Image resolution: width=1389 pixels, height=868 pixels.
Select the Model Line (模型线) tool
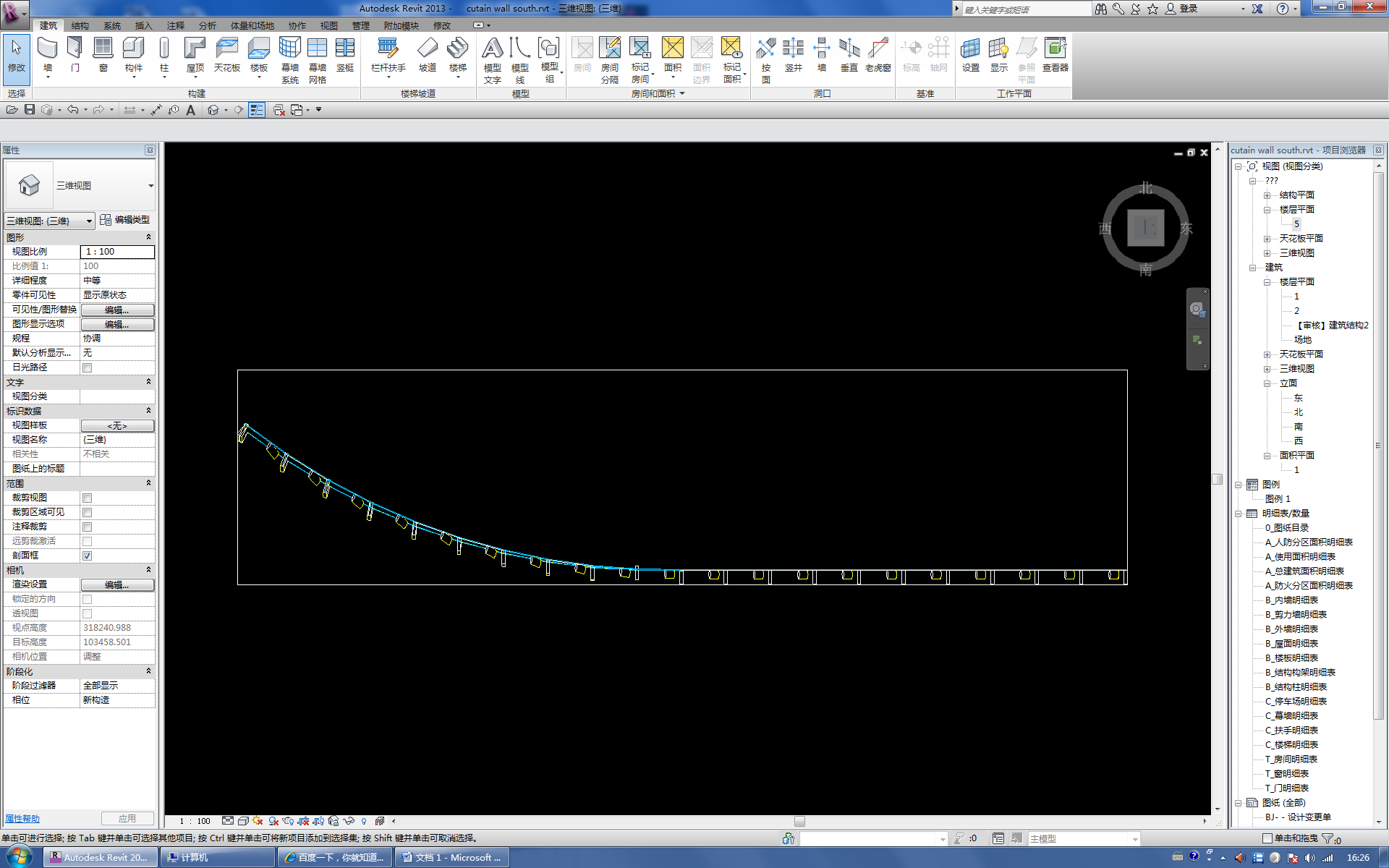(x=519, y=59)
